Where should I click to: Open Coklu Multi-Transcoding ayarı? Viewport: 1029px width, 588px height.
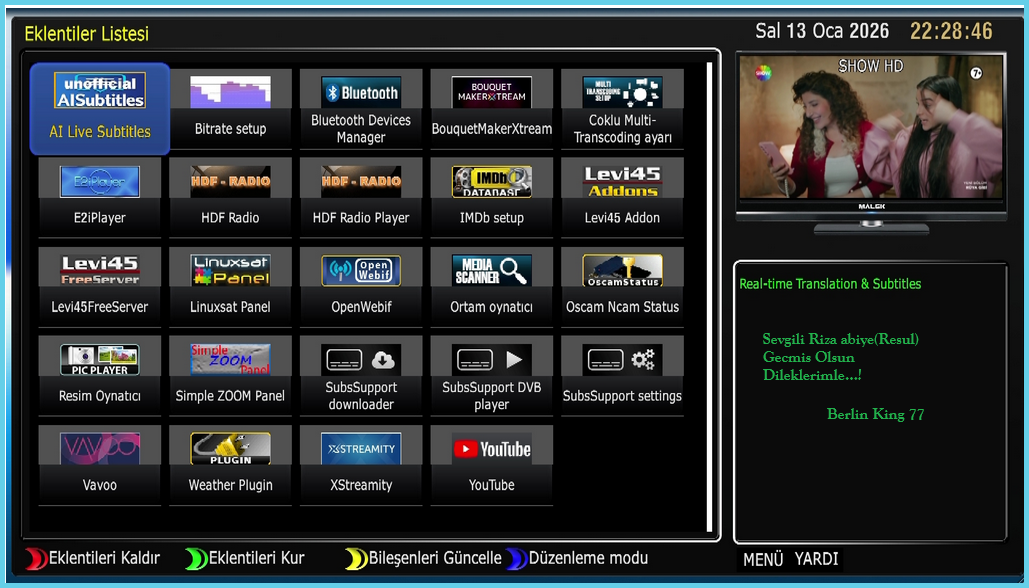622,109
